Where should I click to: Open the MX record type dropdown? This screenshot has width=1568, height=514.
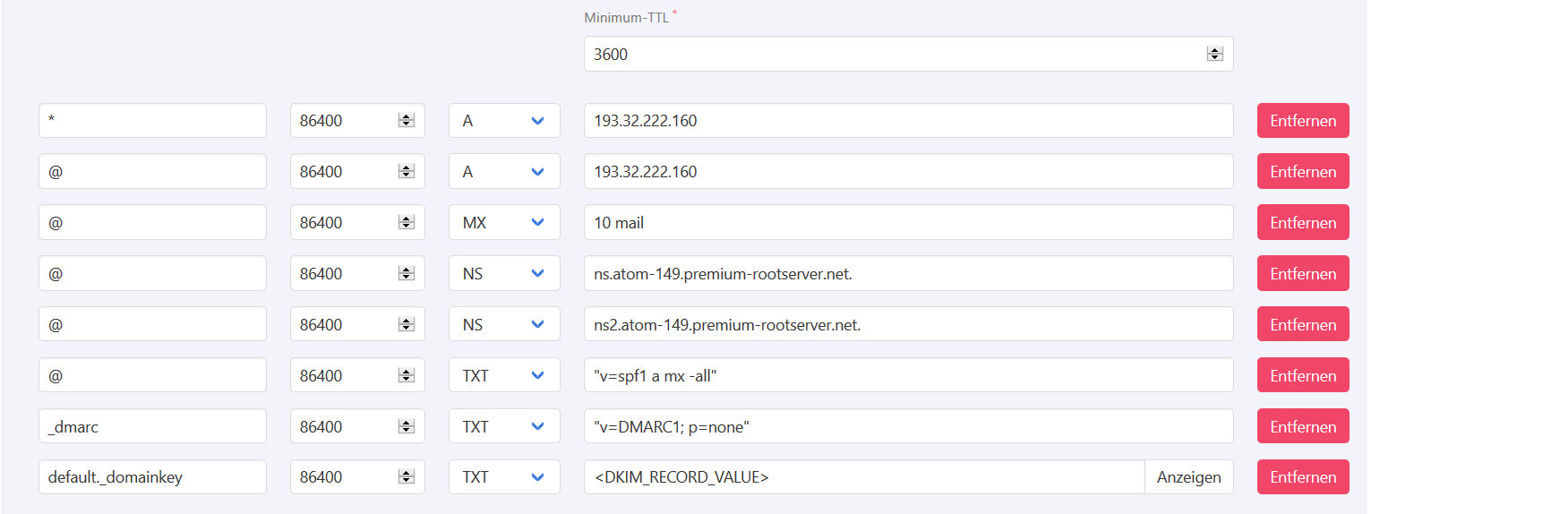coord(504,223)
